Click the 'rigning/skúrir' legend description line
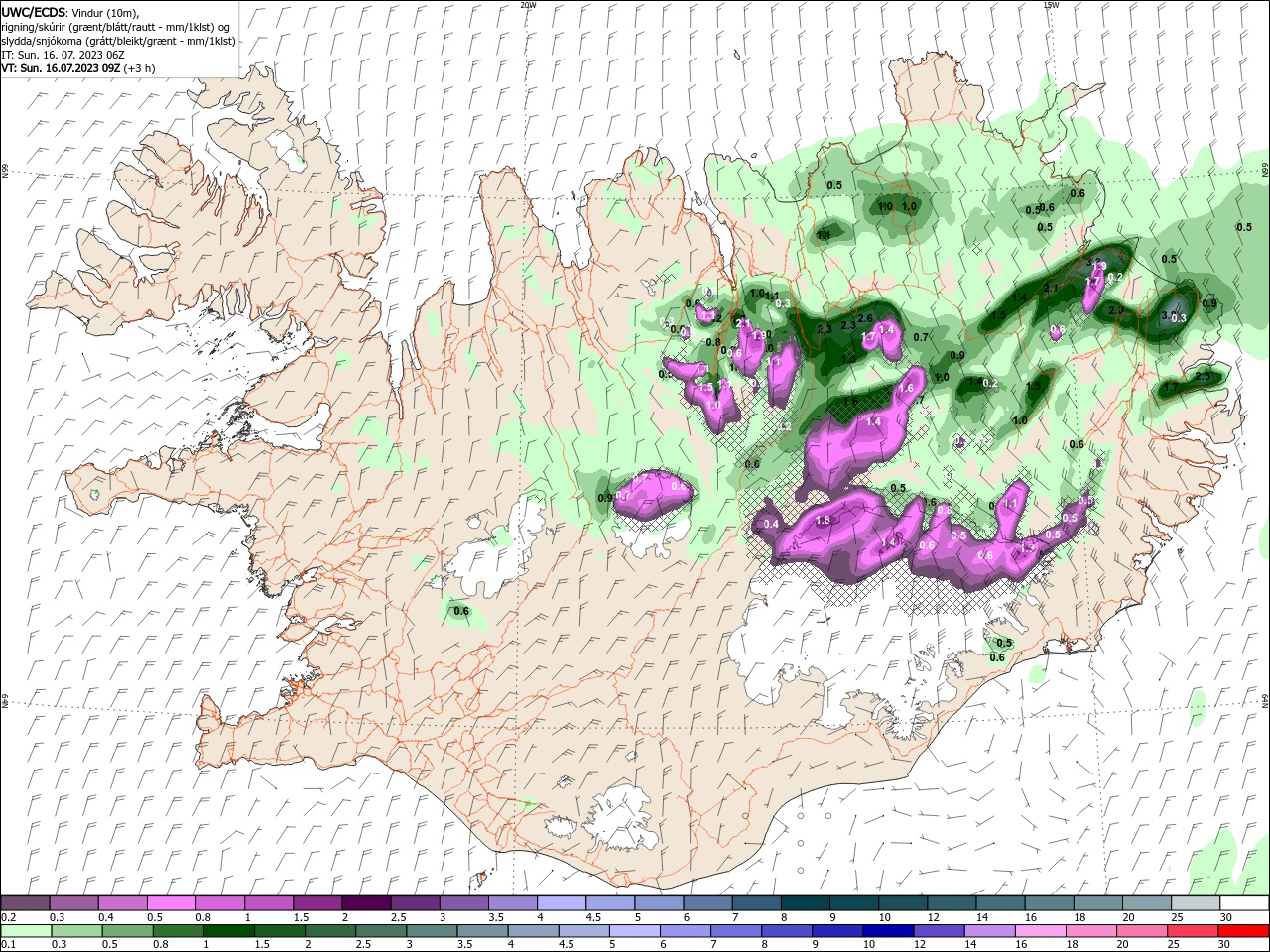1270x952 pixels. pyautogui.click(x=115, y=27)
